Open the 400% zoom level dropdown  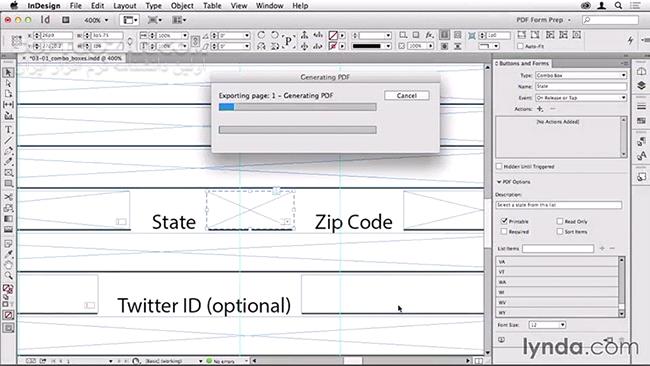(96, 20)
